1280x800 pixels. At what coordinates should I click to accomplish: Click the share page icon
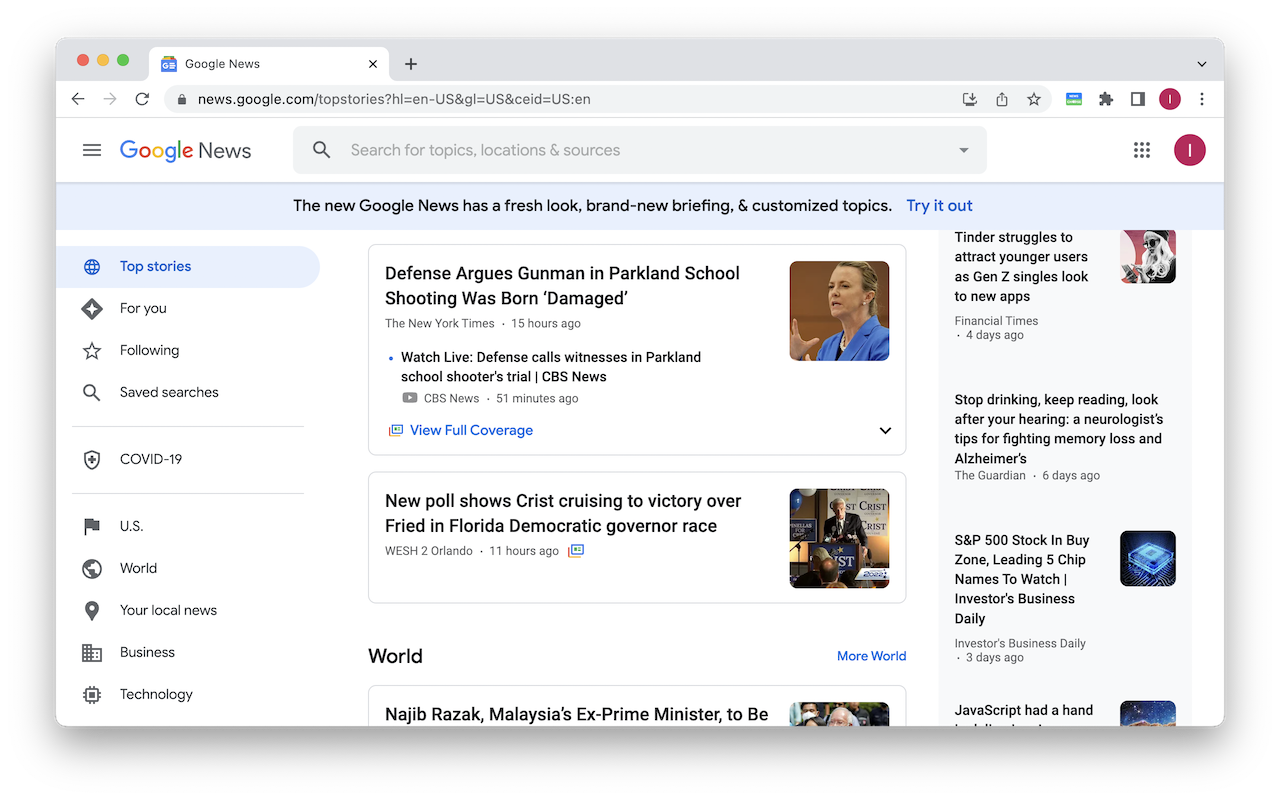point(1002,99)
